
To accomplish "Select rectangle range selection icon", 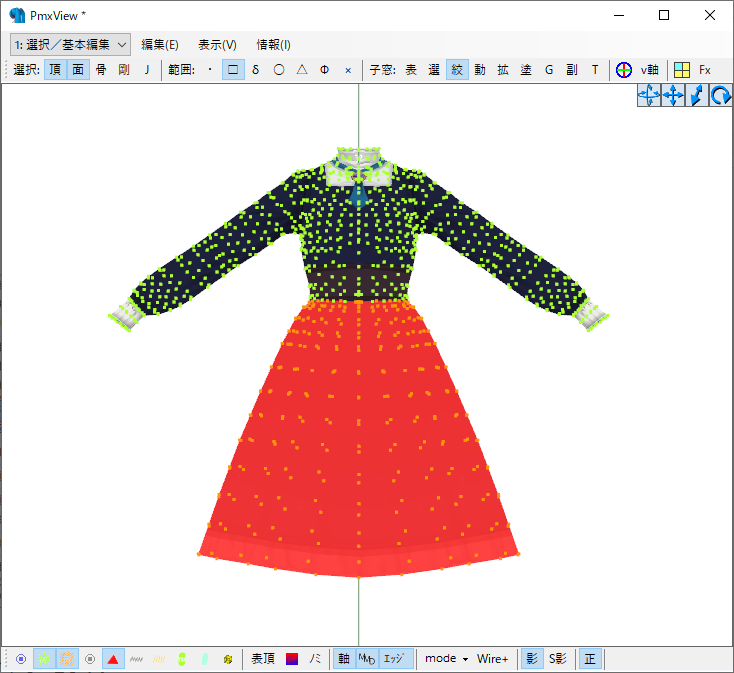I will 233,70.
